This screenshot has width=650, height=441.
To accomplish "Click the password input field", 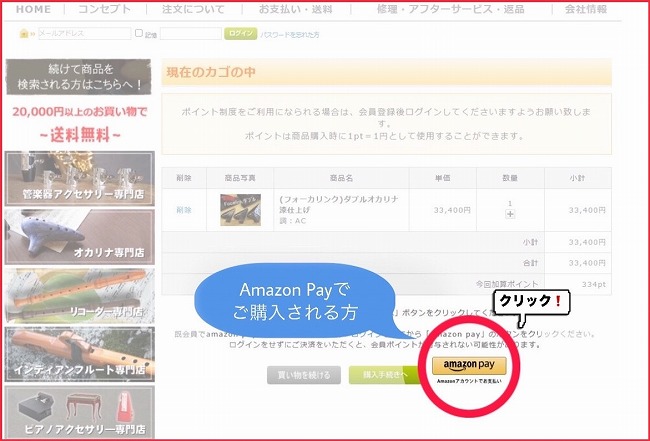I will tap(190, 33).
